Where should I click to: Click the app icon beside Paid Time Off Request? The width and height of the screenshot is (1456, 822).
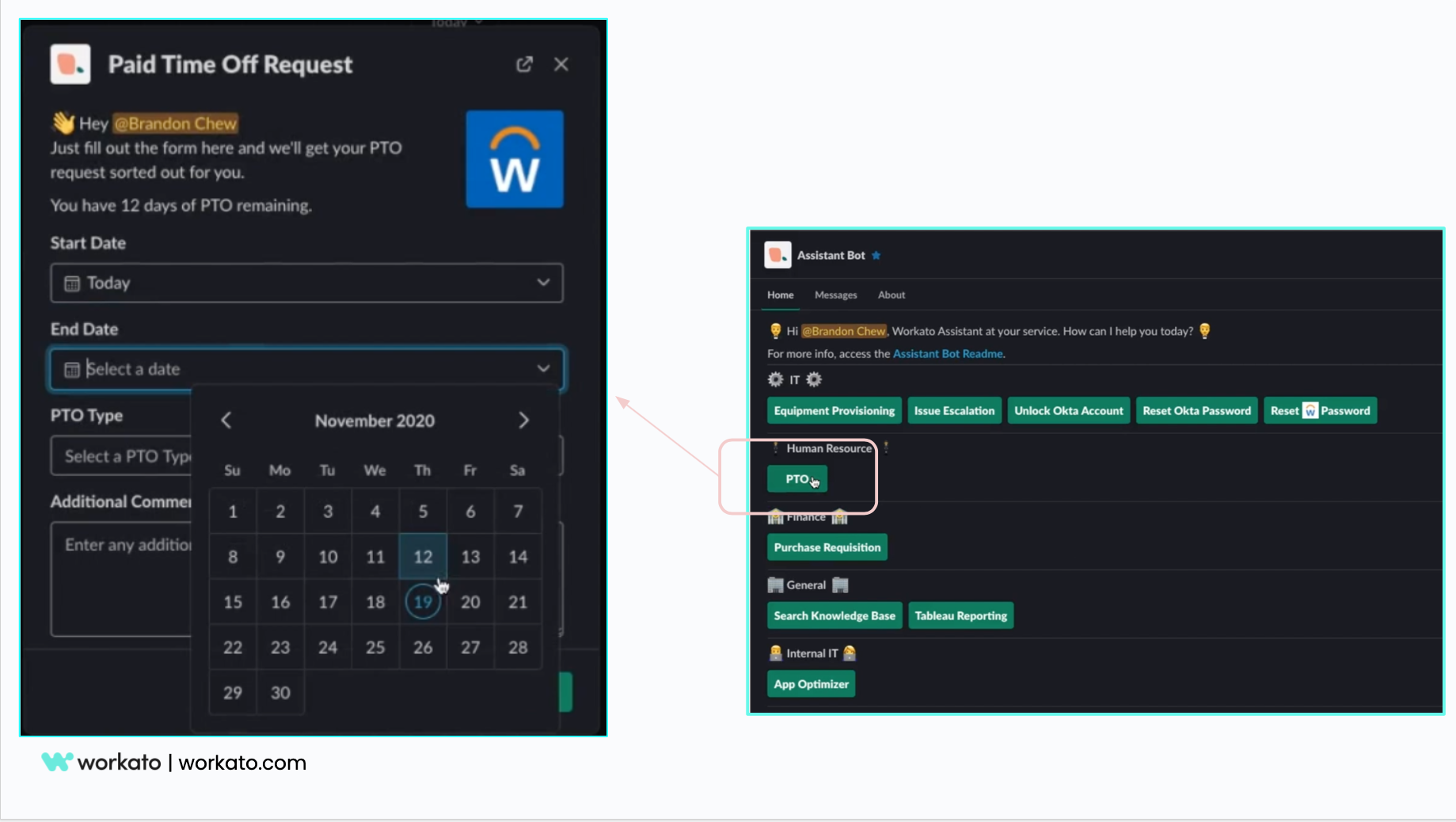(x=70, y=64)
